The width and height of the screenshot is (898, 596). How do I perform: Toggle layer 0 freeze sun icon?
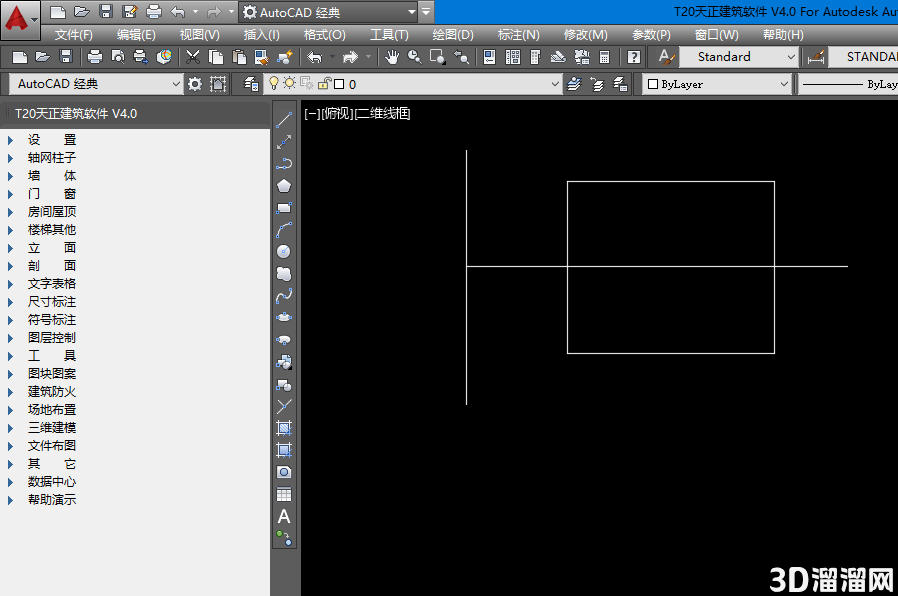click(x=290, y=84)
